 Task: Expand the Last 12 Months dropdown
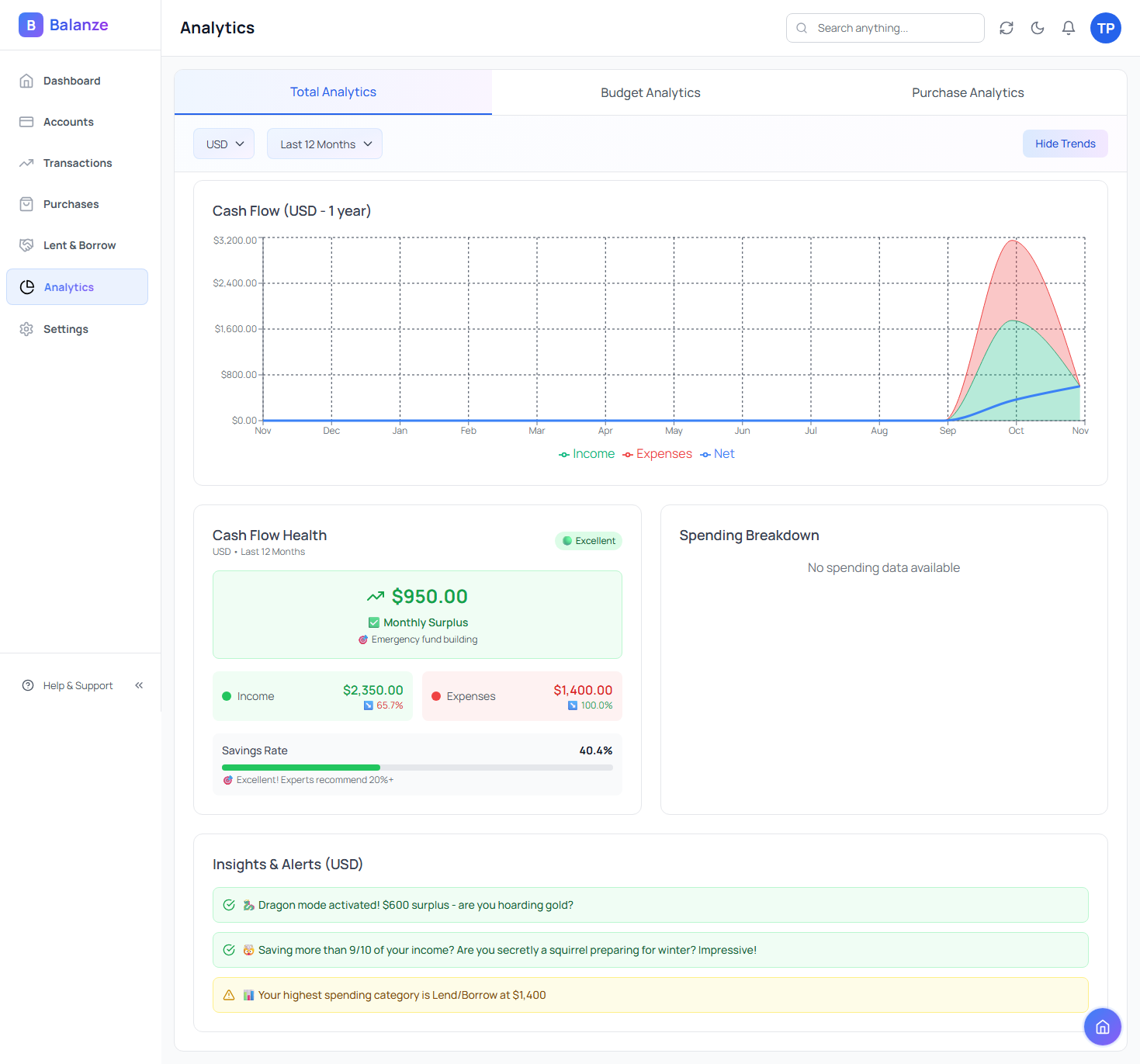[x=324, y=144]
